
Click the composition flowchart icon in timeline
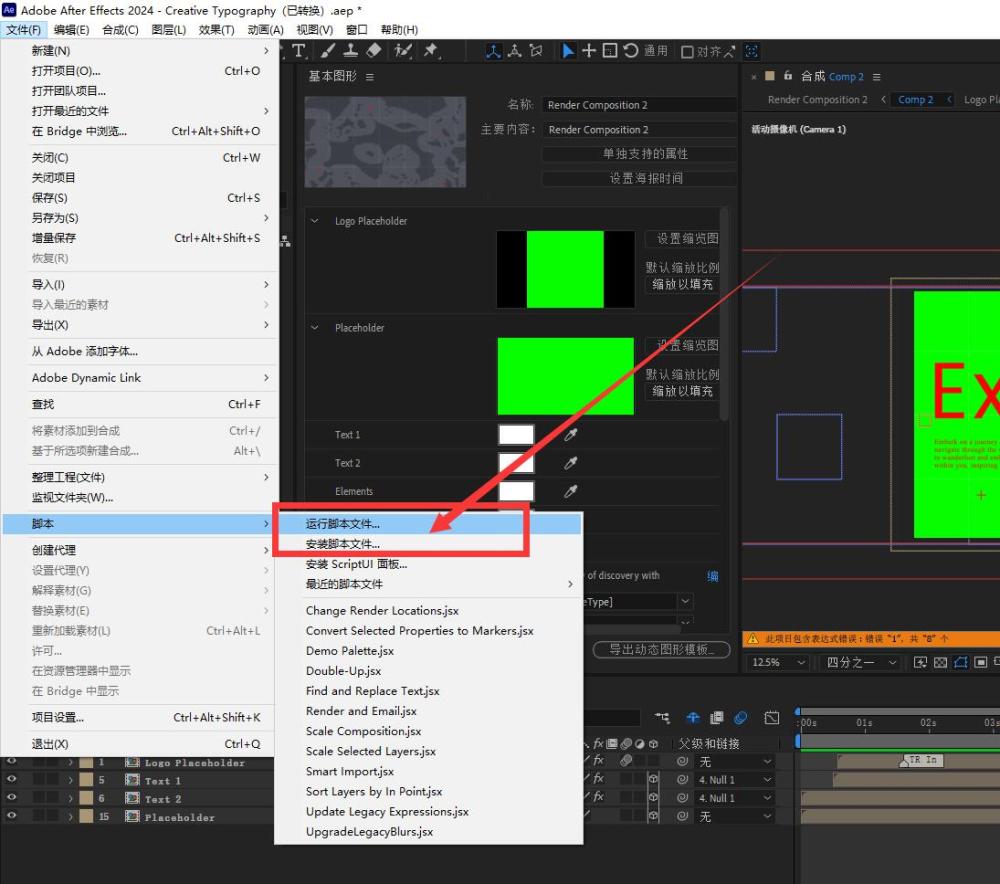tap(663, 718)
